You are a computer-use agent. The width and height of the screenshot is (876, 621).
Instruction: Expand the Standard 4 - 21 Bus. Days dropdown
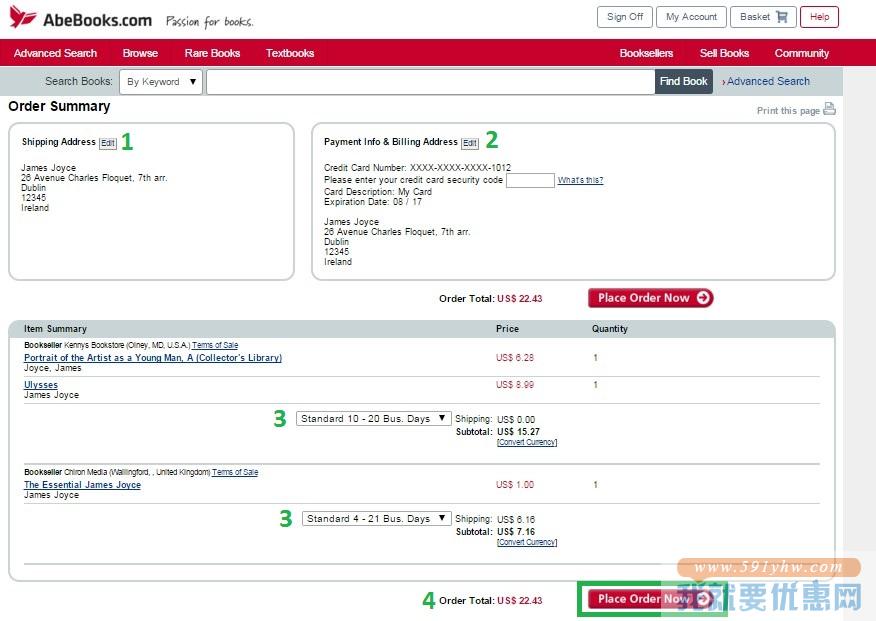[x=377, y=519]
